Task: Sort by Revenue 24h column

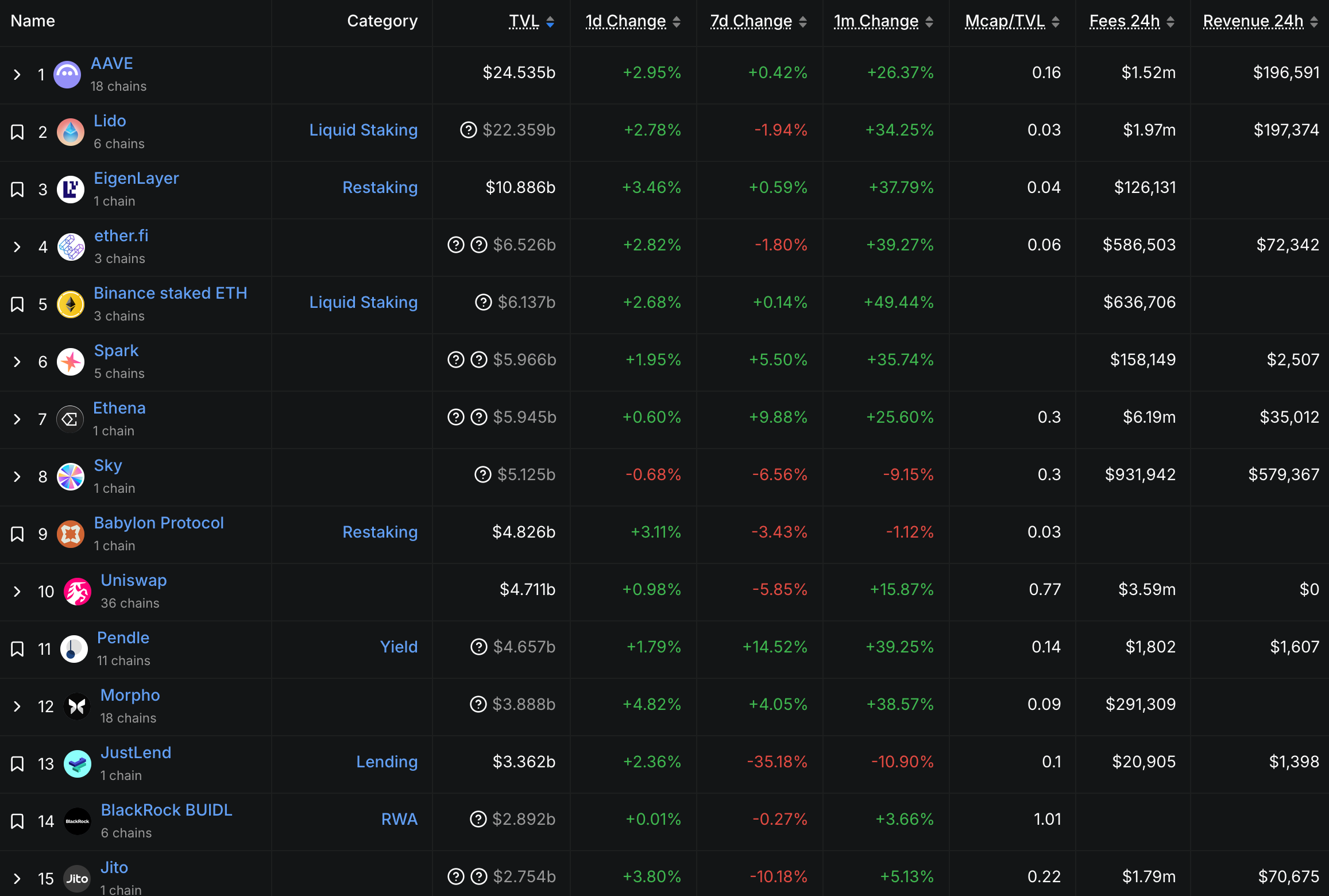Action: pyautogui.click(x=1253, y=21)
